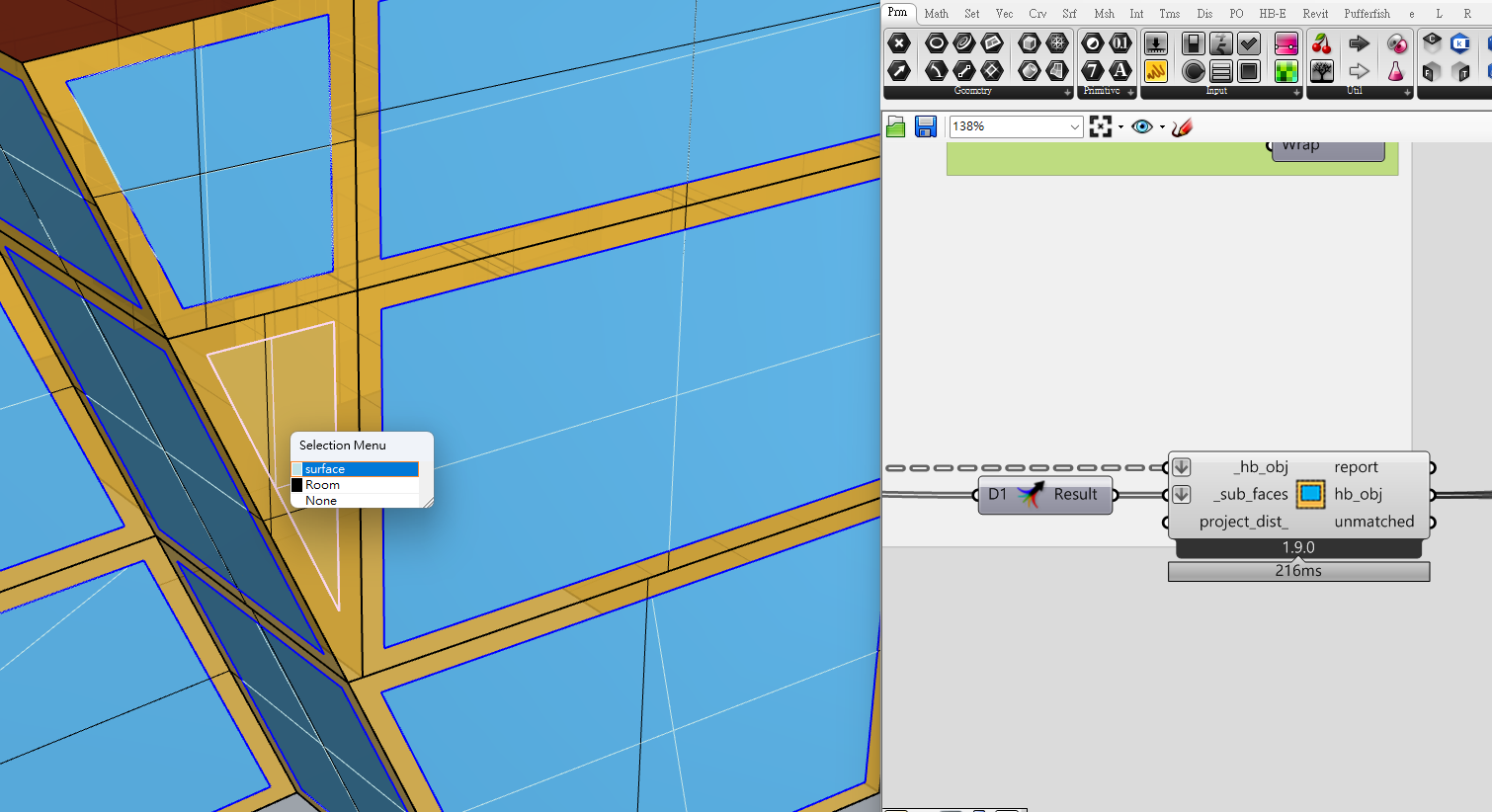This screenshot has width=1492, height=812.
Task: Click the Sketch pencil tool icon
Action: (1183, 126)
